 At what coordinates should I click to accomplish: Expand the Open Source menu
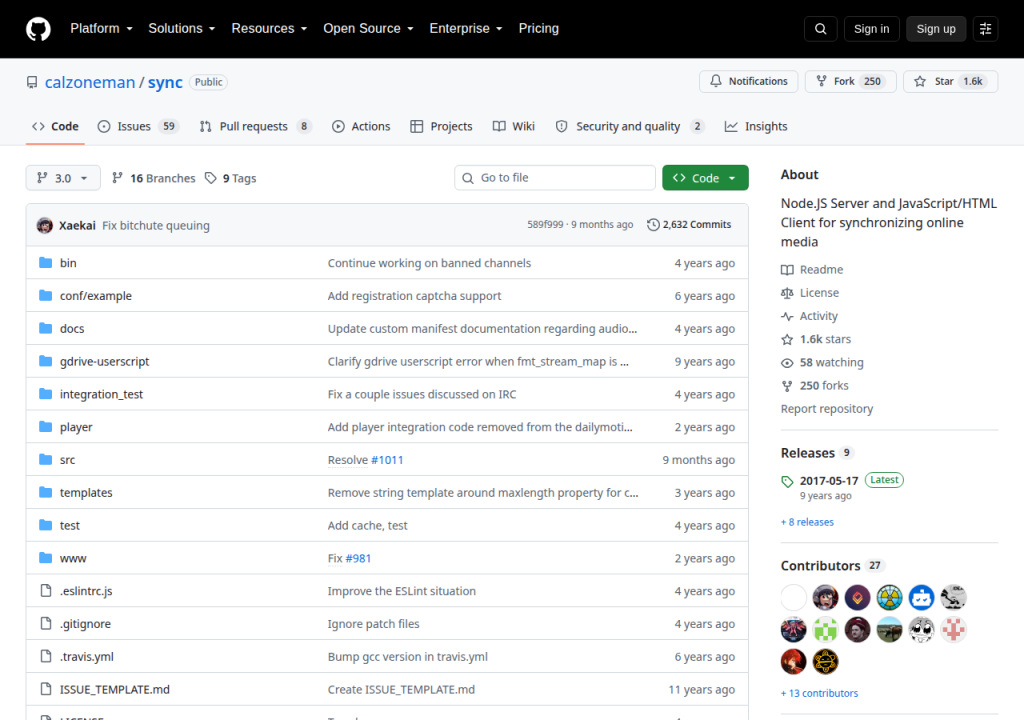(x=368, y=29)
